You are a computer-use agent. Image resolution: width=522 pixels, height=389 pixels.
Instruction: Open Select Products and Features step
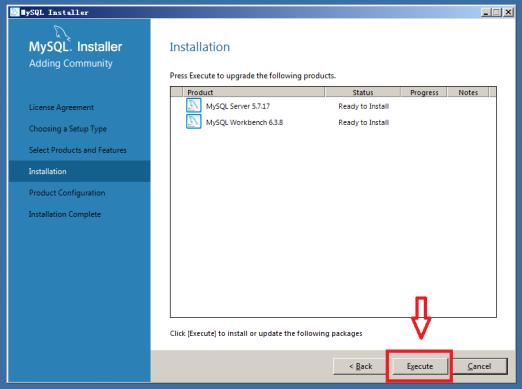tap(78, 150)
